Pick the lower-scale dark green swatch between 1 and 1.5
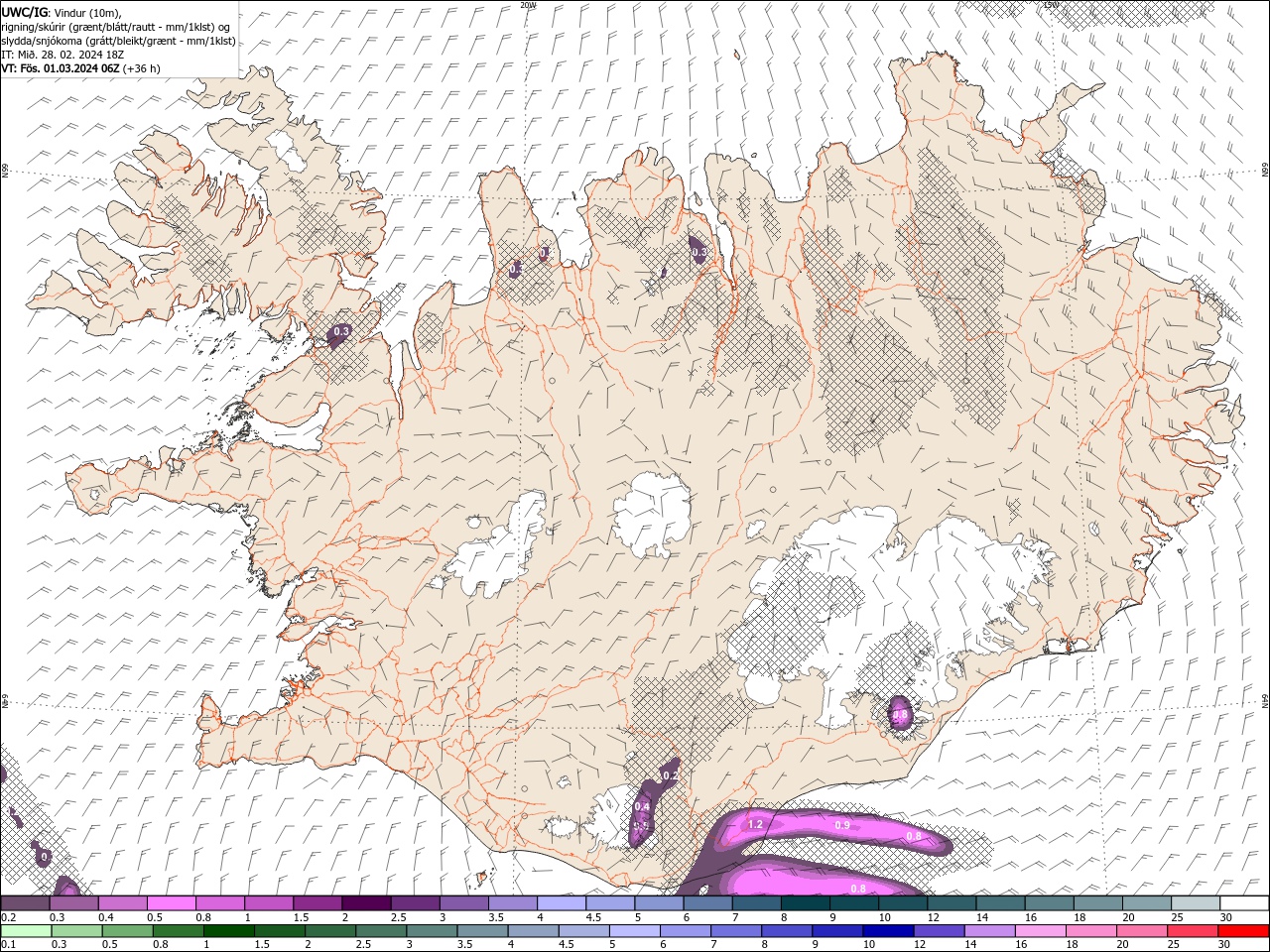 coord(229,931)
